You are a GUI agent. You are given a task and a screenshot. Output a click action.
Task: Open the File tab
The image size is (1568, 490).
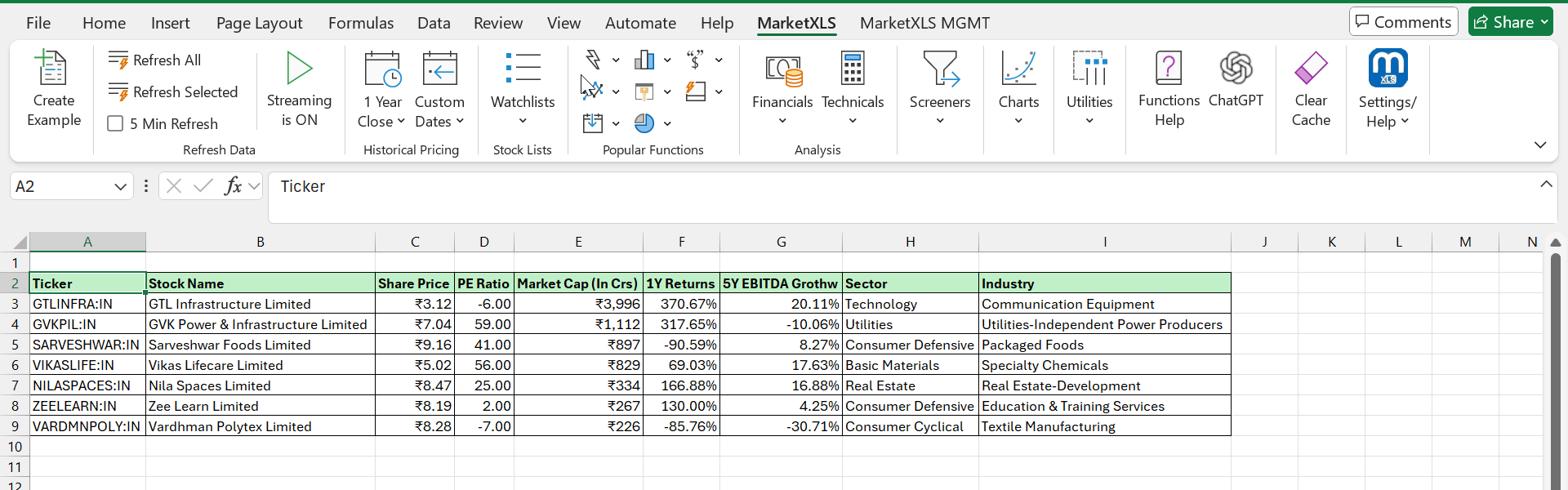point(38,23)
